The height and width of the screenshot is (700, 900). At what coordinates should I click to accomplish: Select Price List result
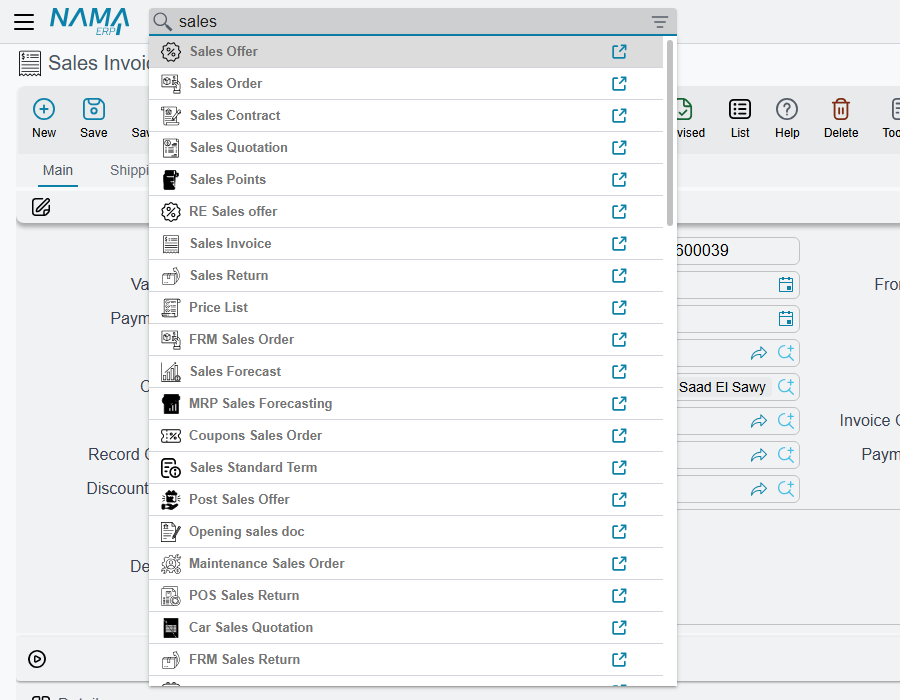(x=406, y=308)
